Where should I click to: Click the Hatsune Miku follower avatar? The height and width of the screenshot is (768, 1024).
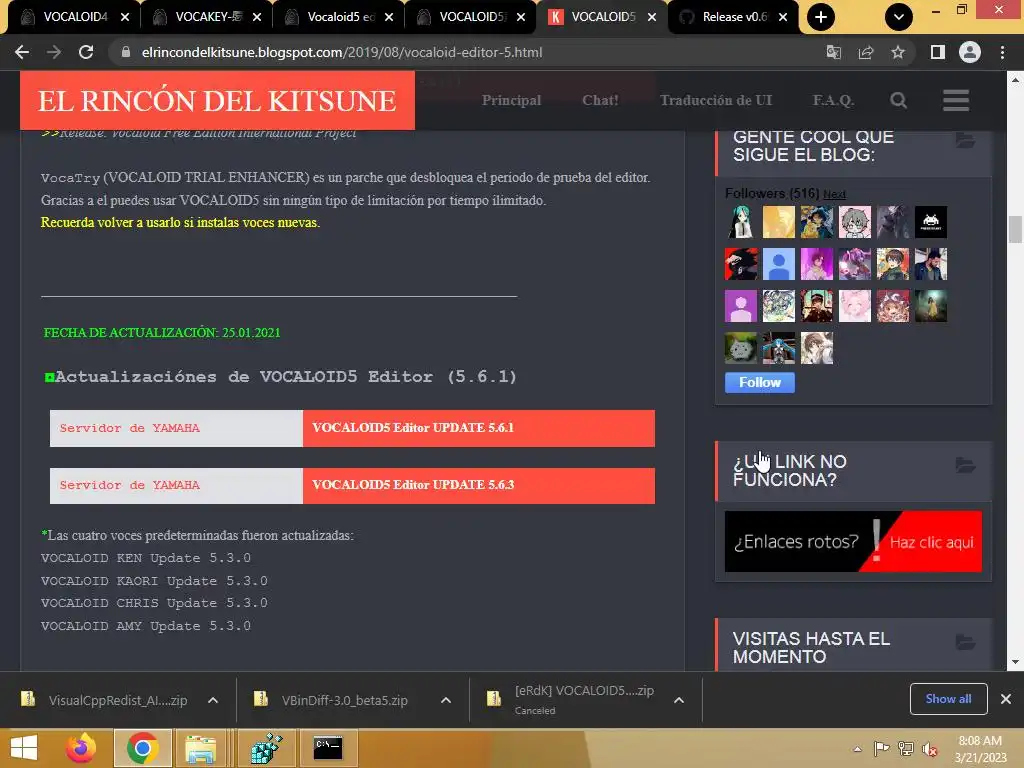[741, 222]
